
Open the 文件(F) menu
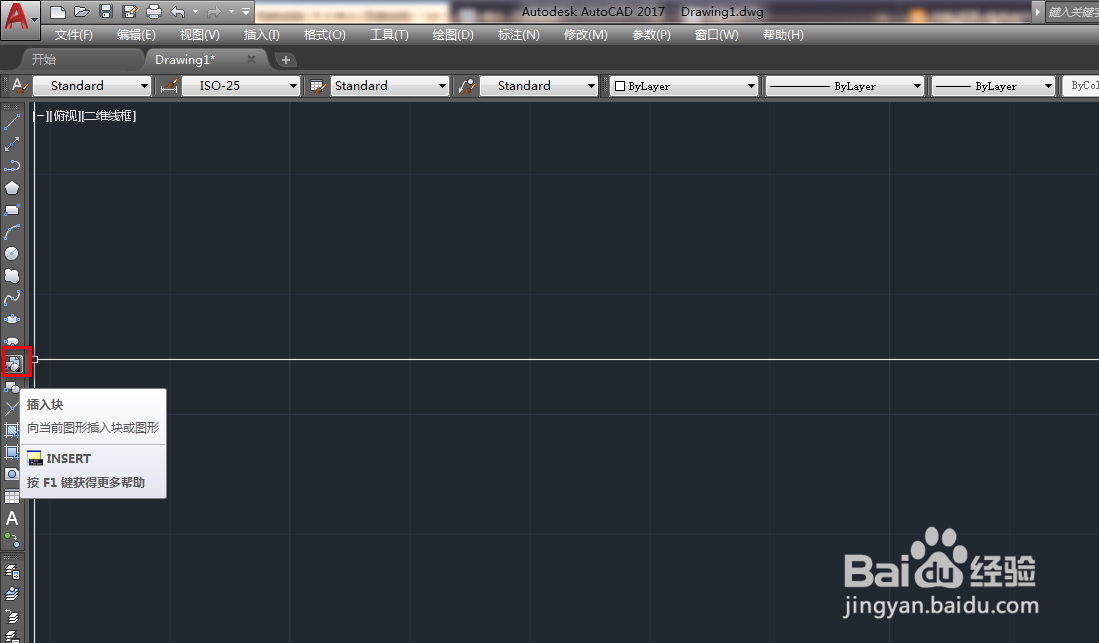[74, 35]
